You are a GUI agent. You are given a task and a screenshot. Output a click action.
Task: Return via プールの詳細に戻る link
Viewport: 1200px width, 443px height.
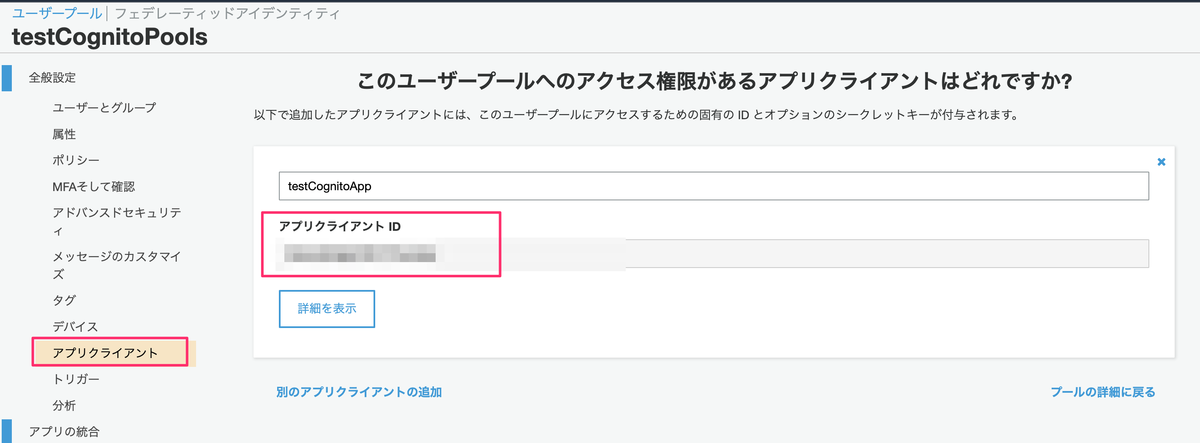click(x=1103, y=392)
